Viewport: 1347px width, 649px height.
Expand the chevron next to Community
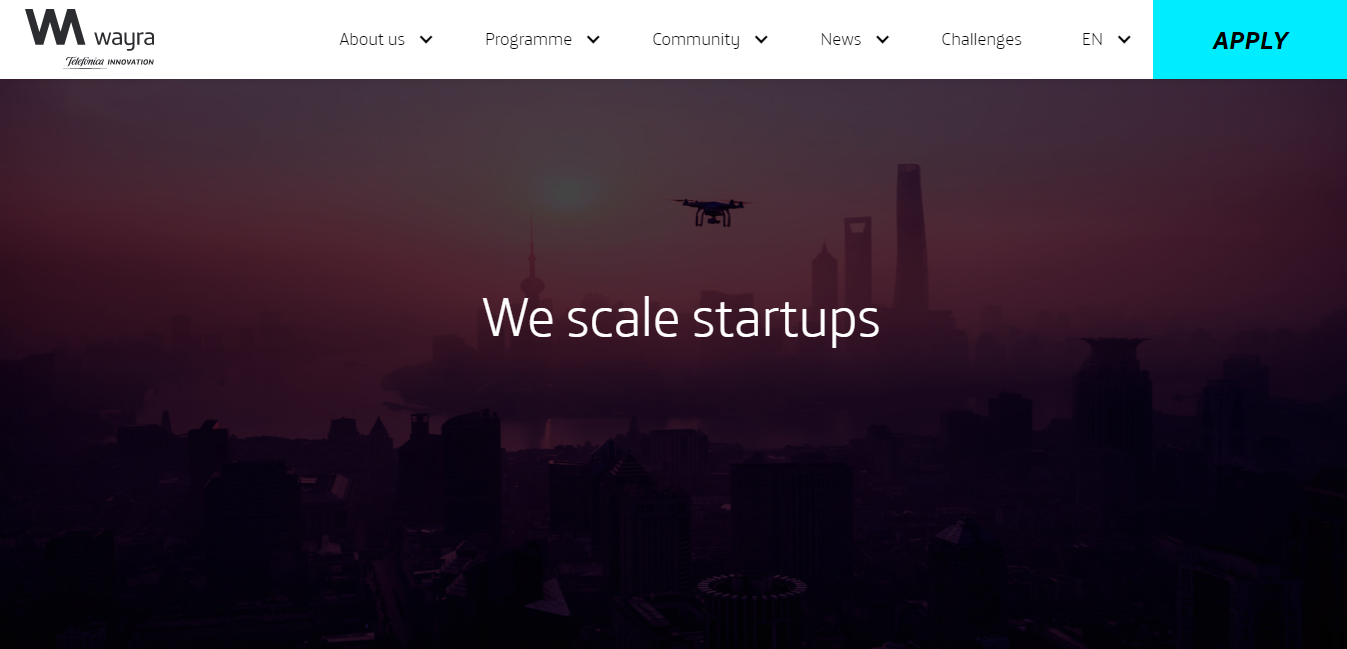(x=761, y=39)
